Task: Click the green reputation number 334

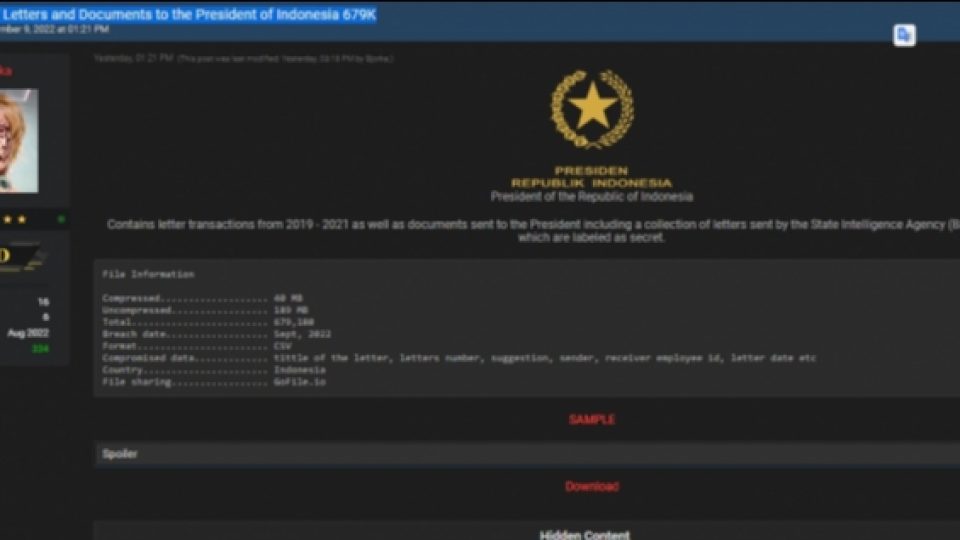Action: click(x=40, y=349)
